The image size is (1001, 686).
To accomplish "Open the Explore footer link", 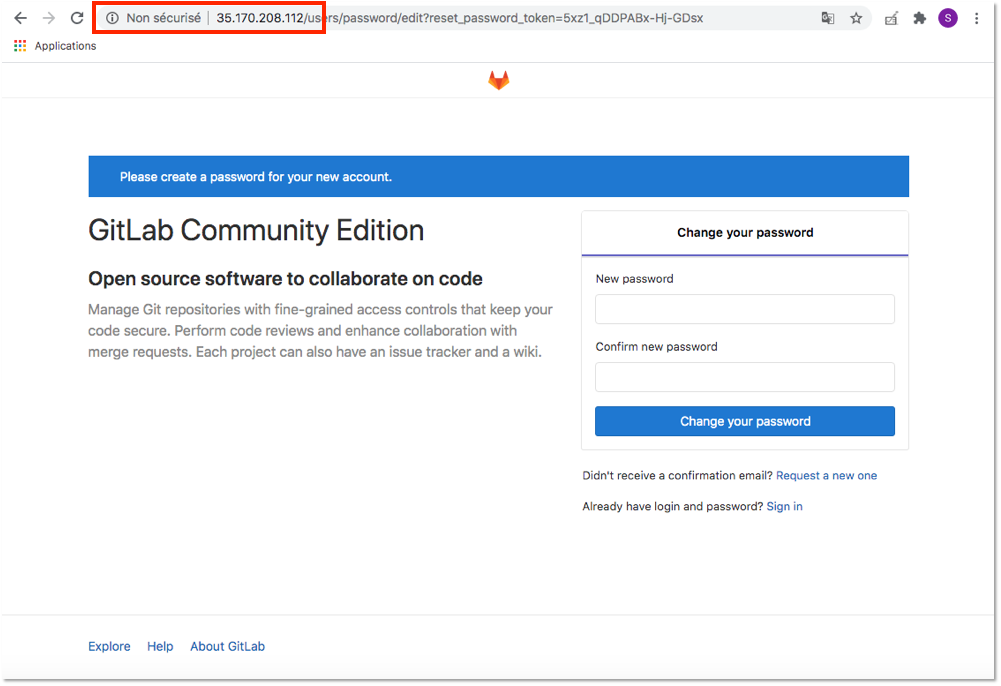I will 109,646.
